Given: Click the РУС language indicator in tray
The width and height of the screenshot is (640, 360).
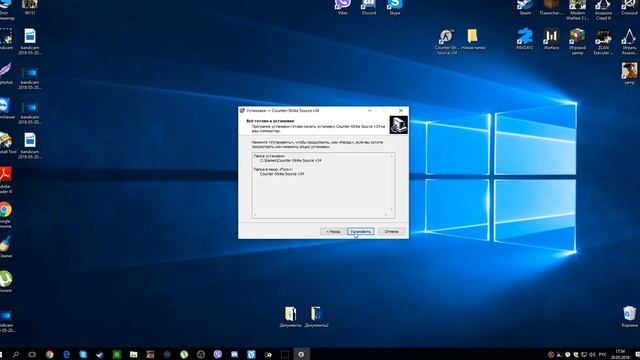Looking at the screenshot, I should point(602,354).
